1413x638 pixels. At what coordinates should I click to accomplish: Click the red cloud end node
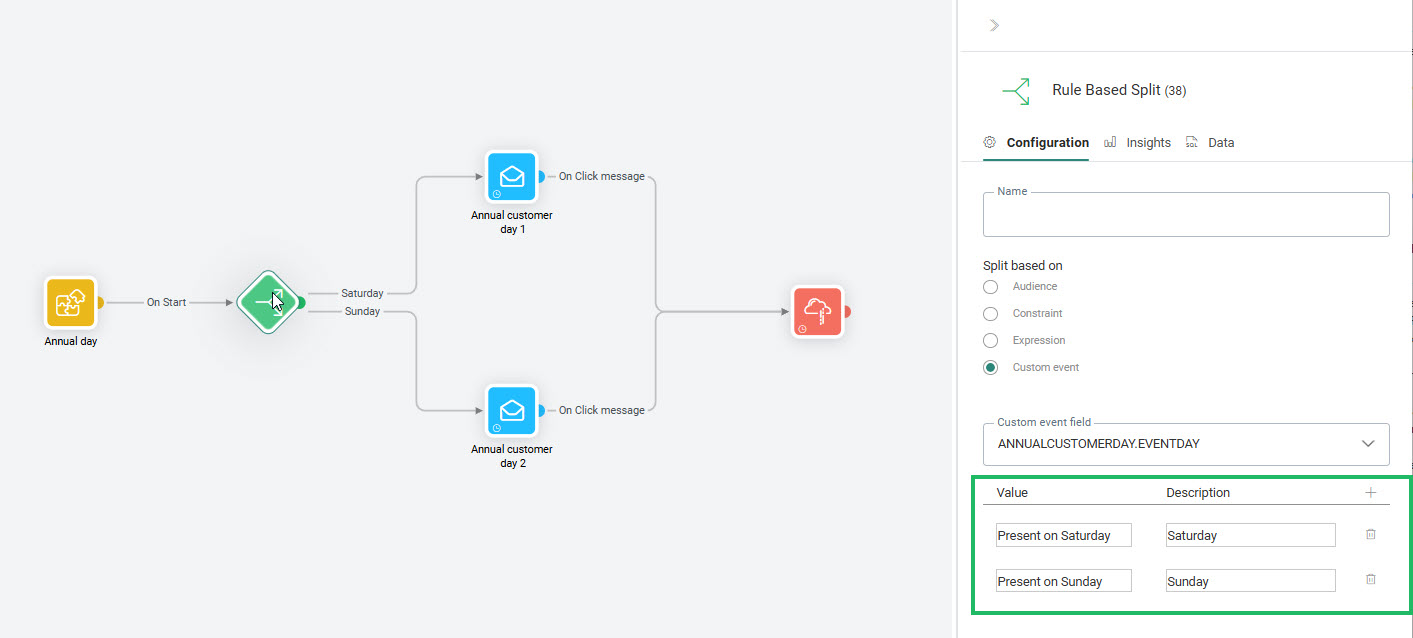817,312
